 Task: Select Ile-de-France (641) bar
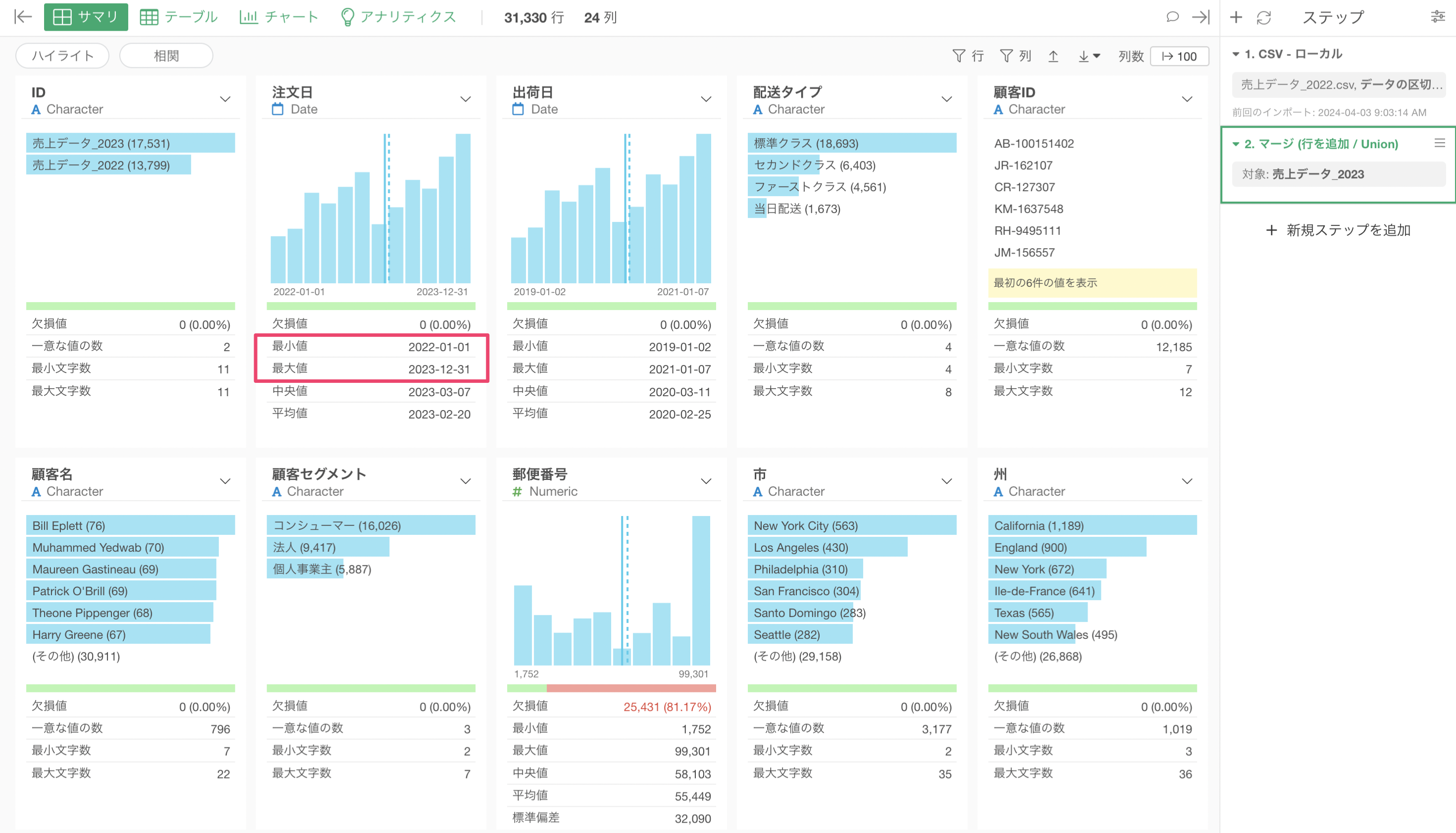1044,590
